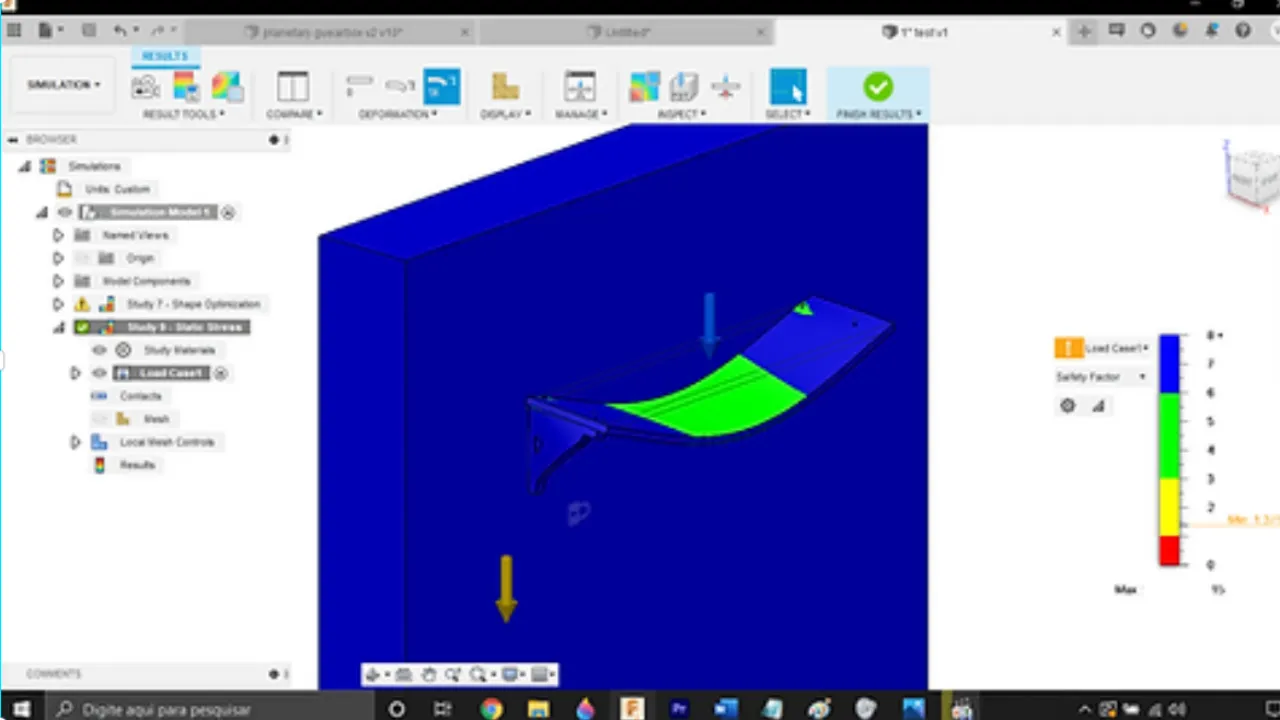The height and width of the screenshot is (720, 1280).
Task: Toggle Load Case1 visibility eye
Action: [99, 373]
